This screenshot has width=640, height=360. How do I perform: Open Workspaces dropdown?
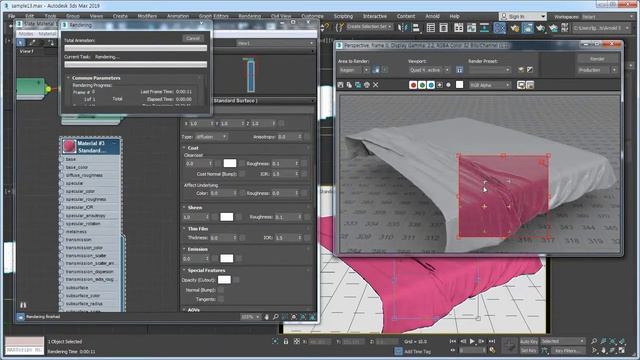tap(607, 17)
